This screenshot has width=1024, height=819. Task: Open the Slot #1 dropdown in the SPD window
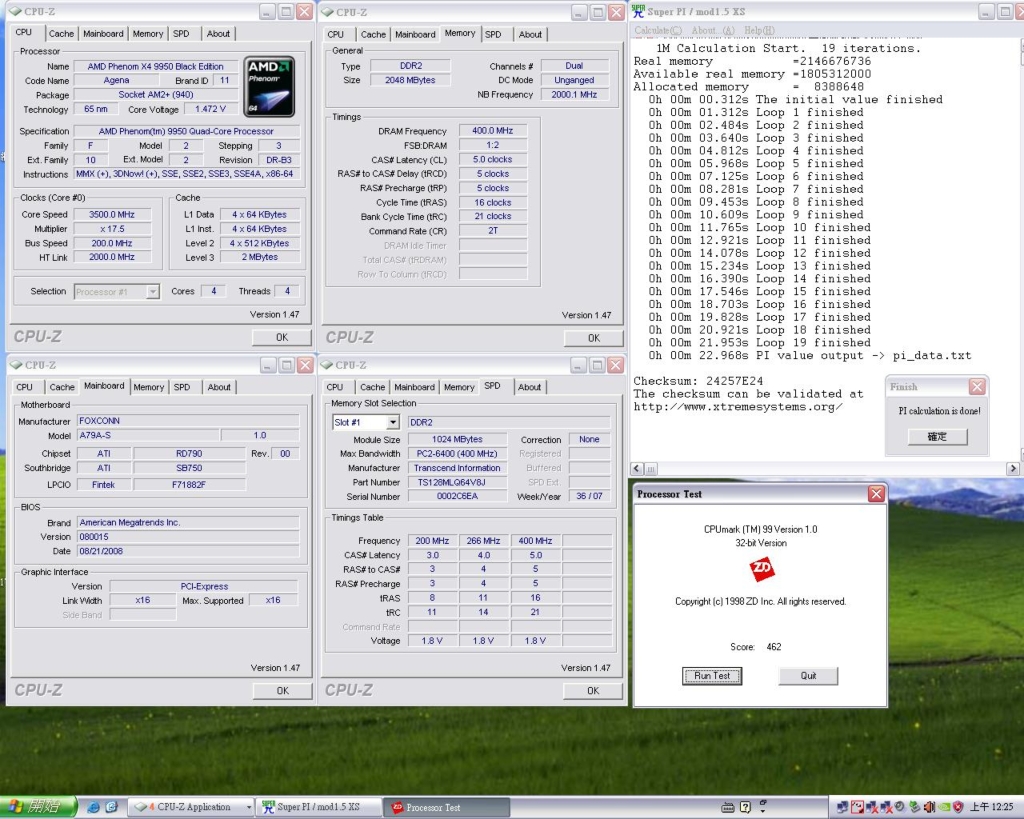(x=392, y=423)
